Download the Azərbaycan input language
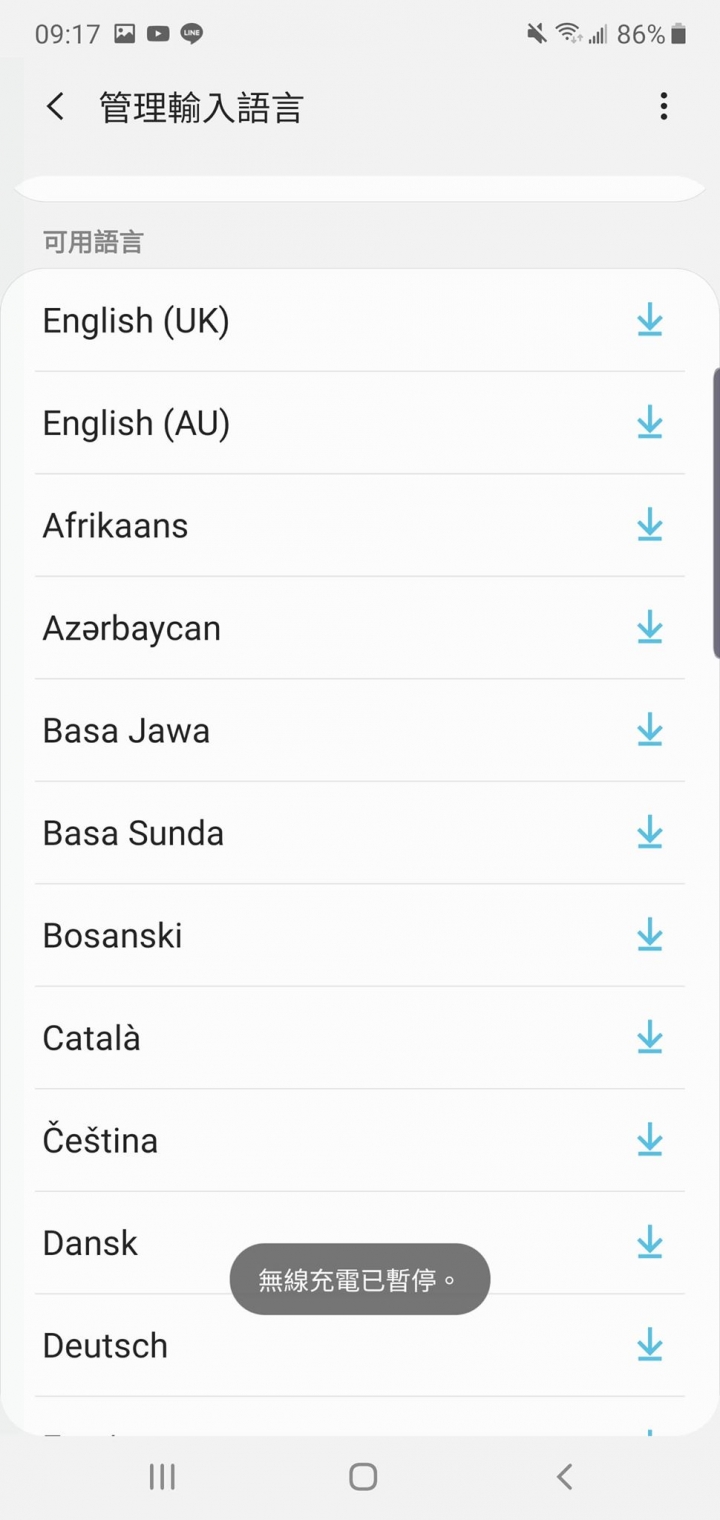This screenshot has height=1520, width=720. pyautogui.click(x=650, y=628)
